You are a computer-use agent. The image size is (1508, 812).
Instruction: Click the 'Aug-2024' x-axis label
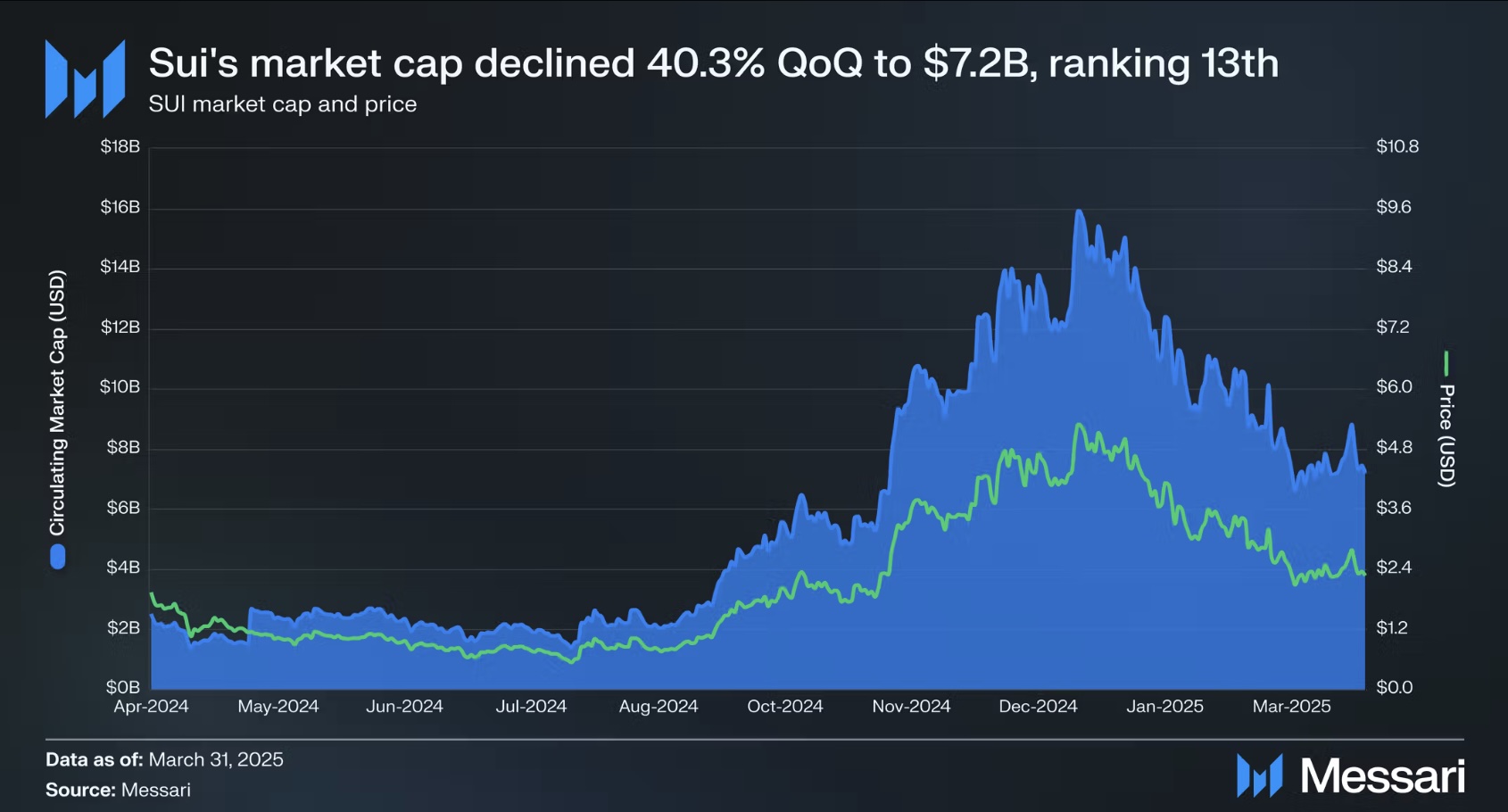pyautogui.click(x=659, y=707)
